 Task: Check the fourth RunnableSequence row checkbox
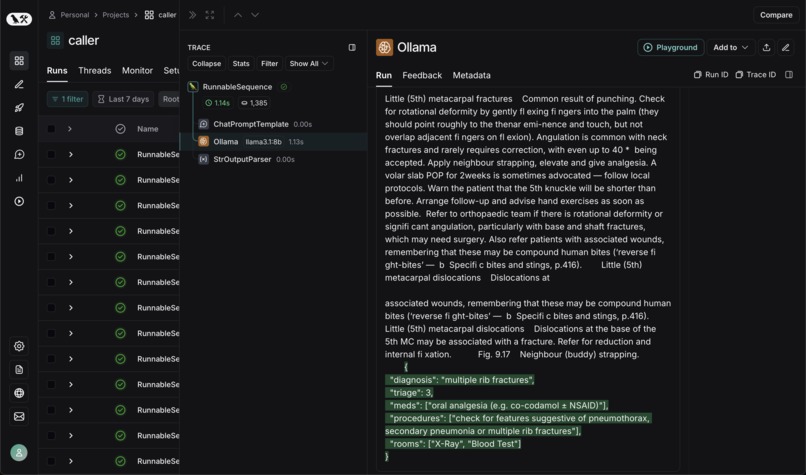click(51, 231)
